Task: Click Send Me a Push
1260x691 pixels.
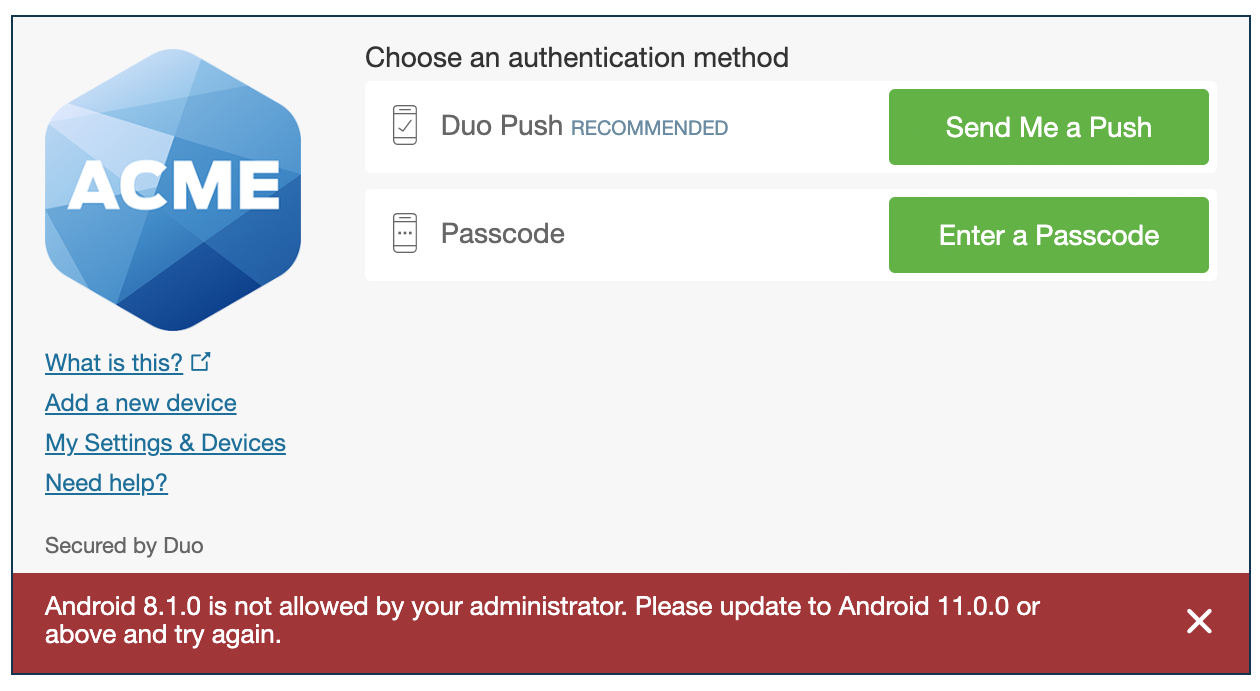Action: (1048, 127)
